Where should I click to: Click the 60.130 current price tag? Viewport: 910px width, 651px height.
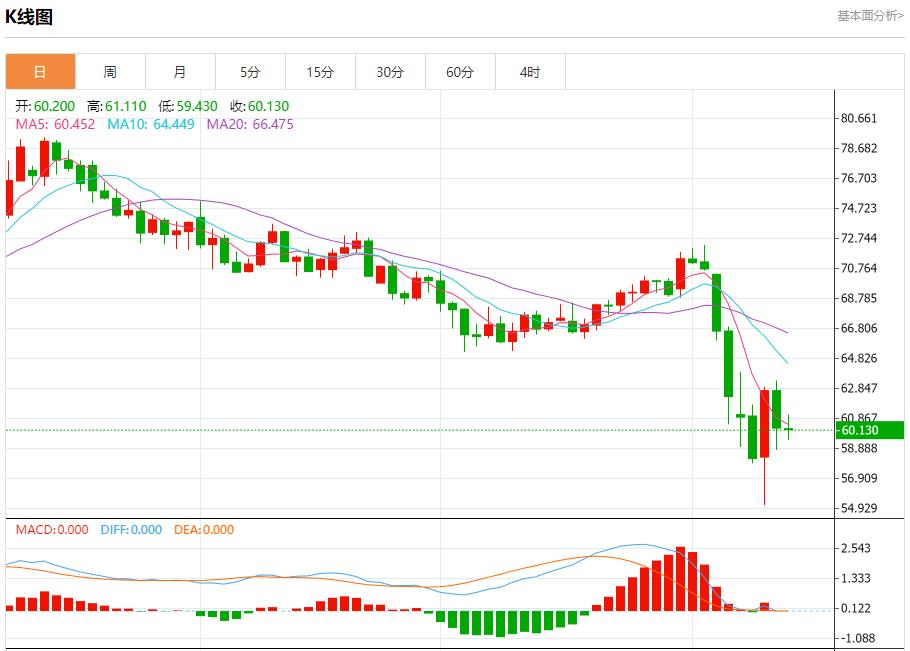(862, 428)
